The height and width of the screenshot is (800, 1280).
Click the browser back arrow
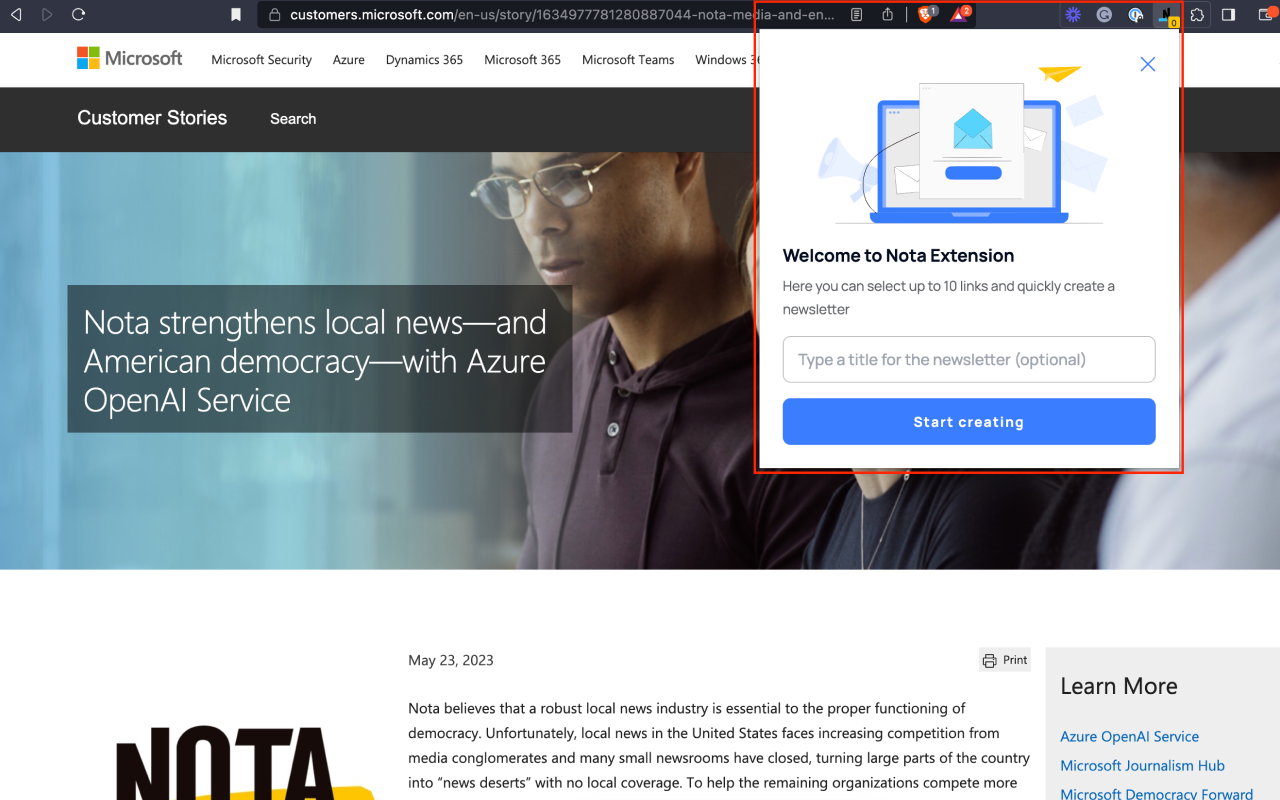pos(16,15)
